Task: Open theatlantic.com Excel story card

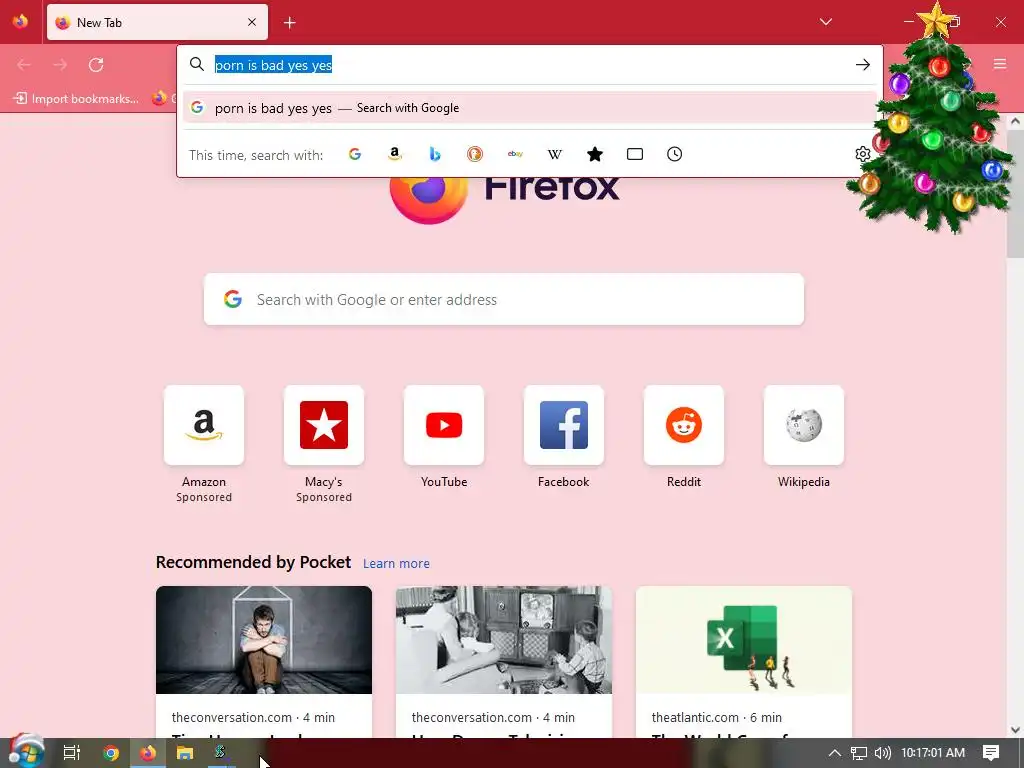Action: pyautogui.click(x=744, y=662)
